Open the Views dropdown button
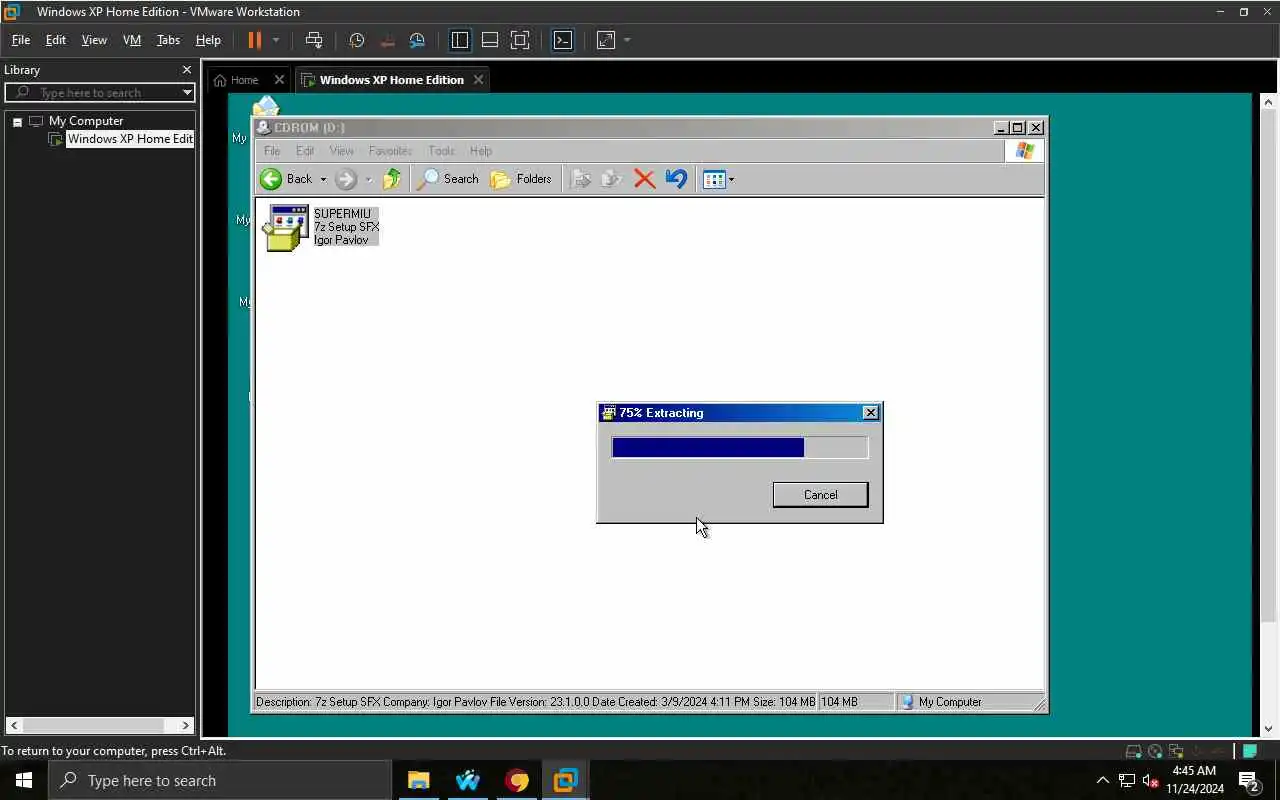 719,179
